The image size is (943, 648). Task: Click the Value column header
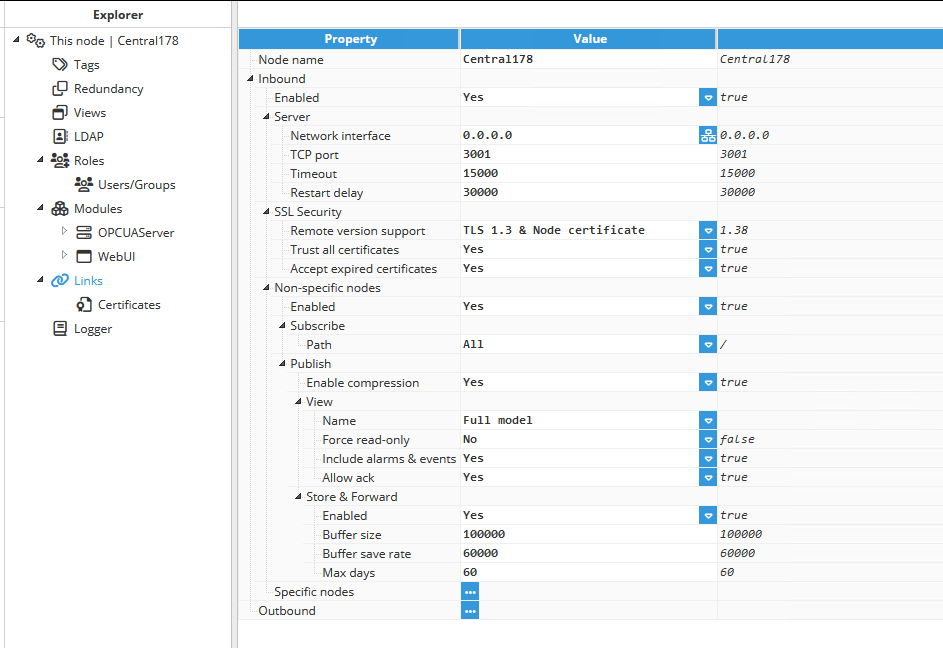click(x=588, y=39)
